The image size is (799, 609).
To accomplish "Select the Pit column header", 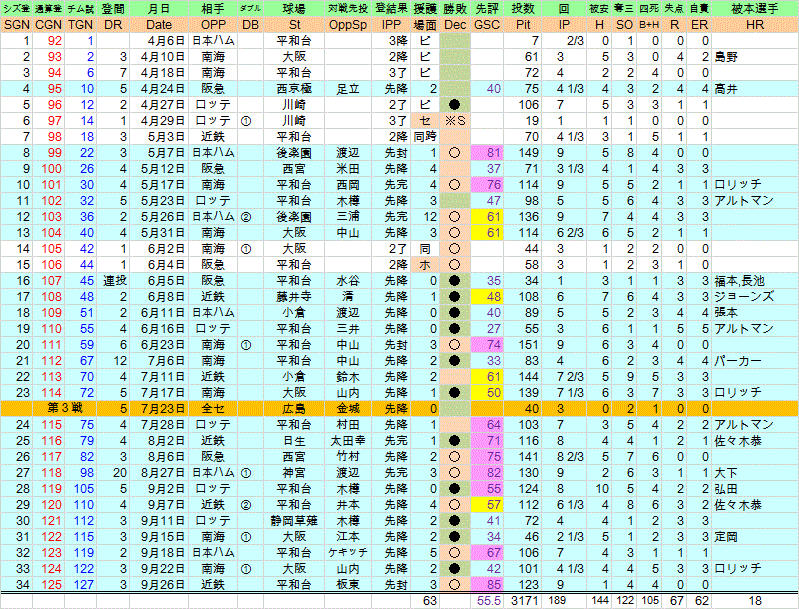I will (523, 24).
